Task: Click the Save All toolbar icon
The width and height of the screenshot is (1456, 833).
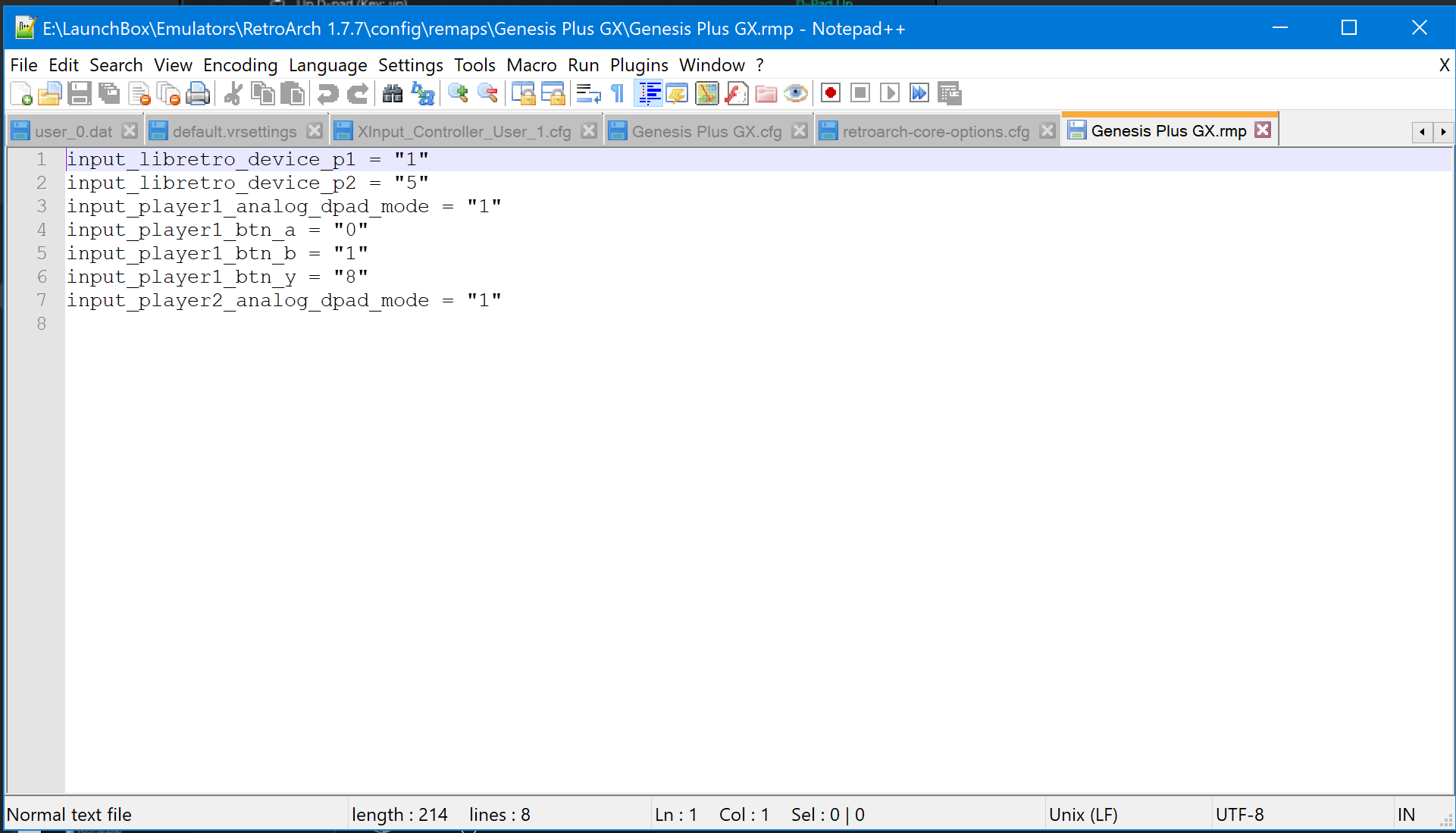Action: (109, 93)
